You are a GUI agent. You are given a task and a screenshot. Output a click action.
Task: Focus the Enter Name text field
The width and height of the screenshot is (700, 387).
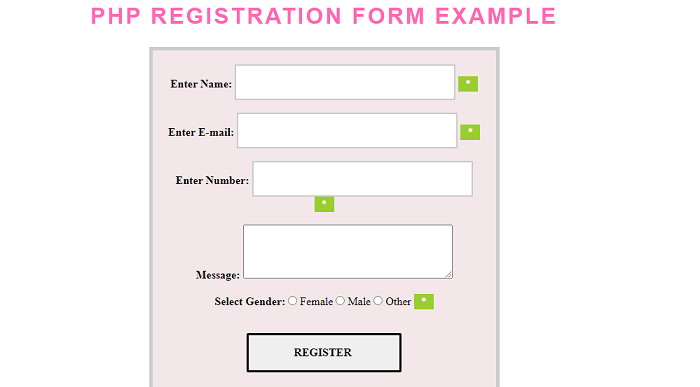(x=345, y=82)
